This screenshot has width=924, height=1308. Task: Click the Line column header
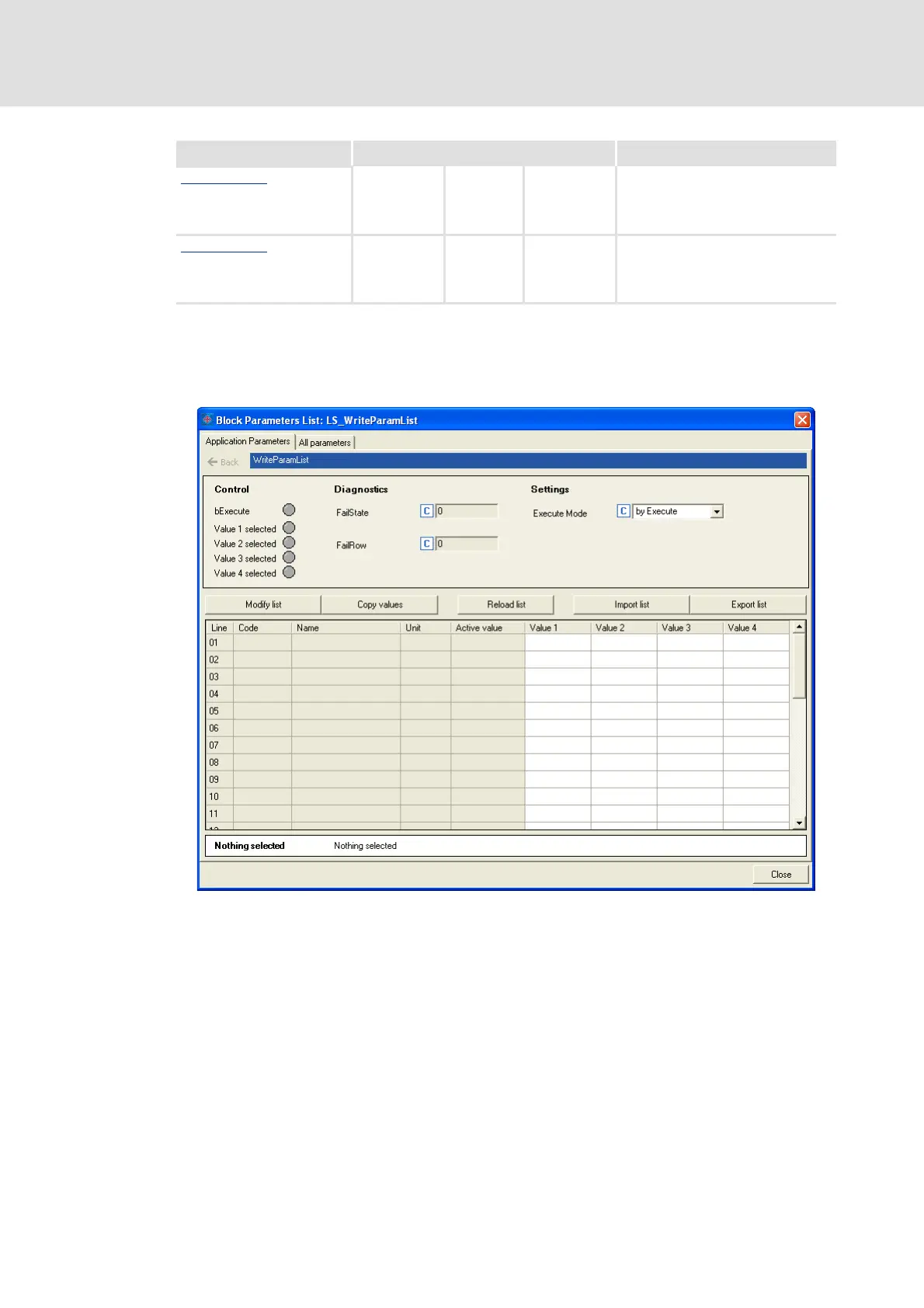(x=220, y=628)
